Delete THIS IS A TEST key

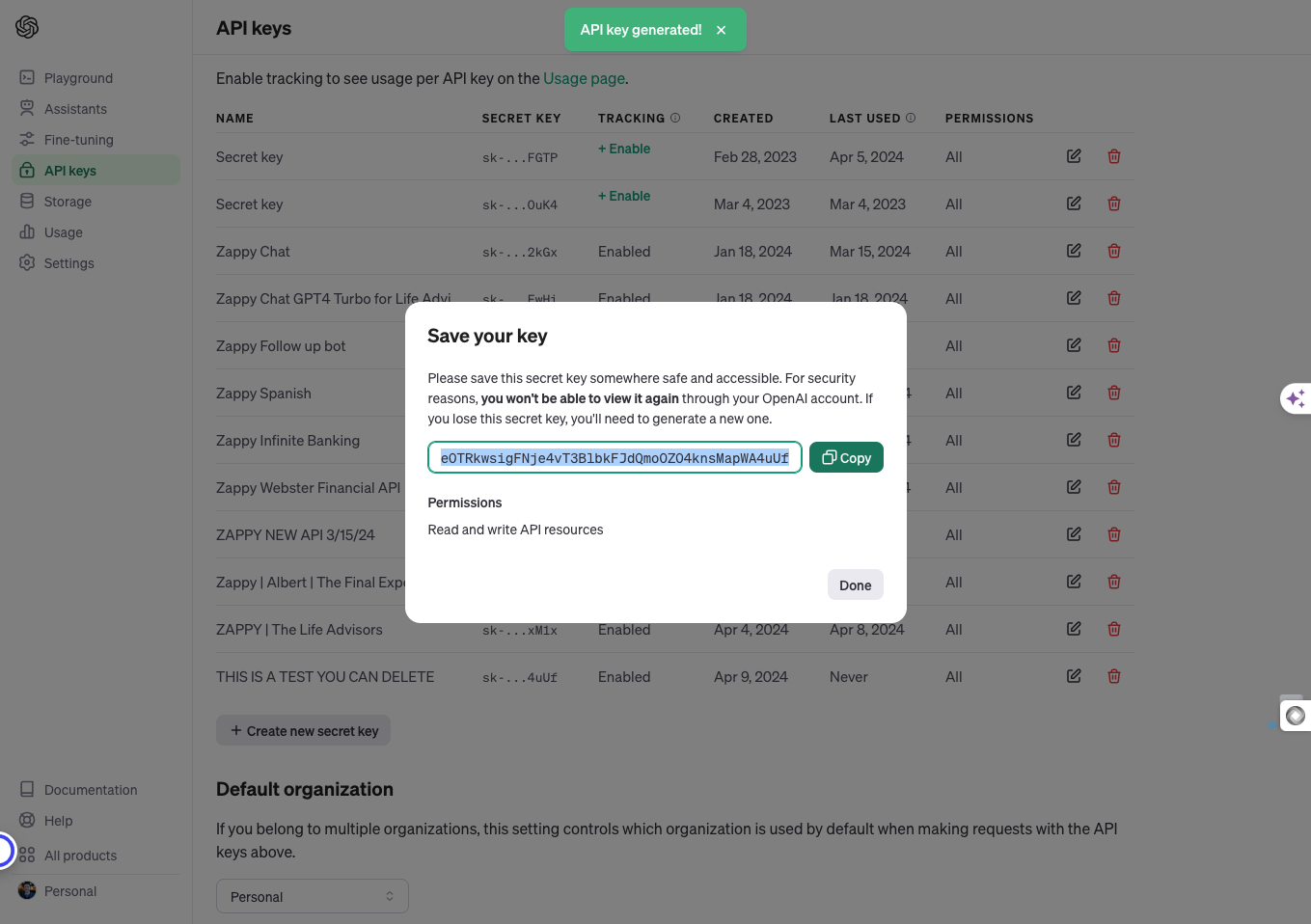[1114, 676]
